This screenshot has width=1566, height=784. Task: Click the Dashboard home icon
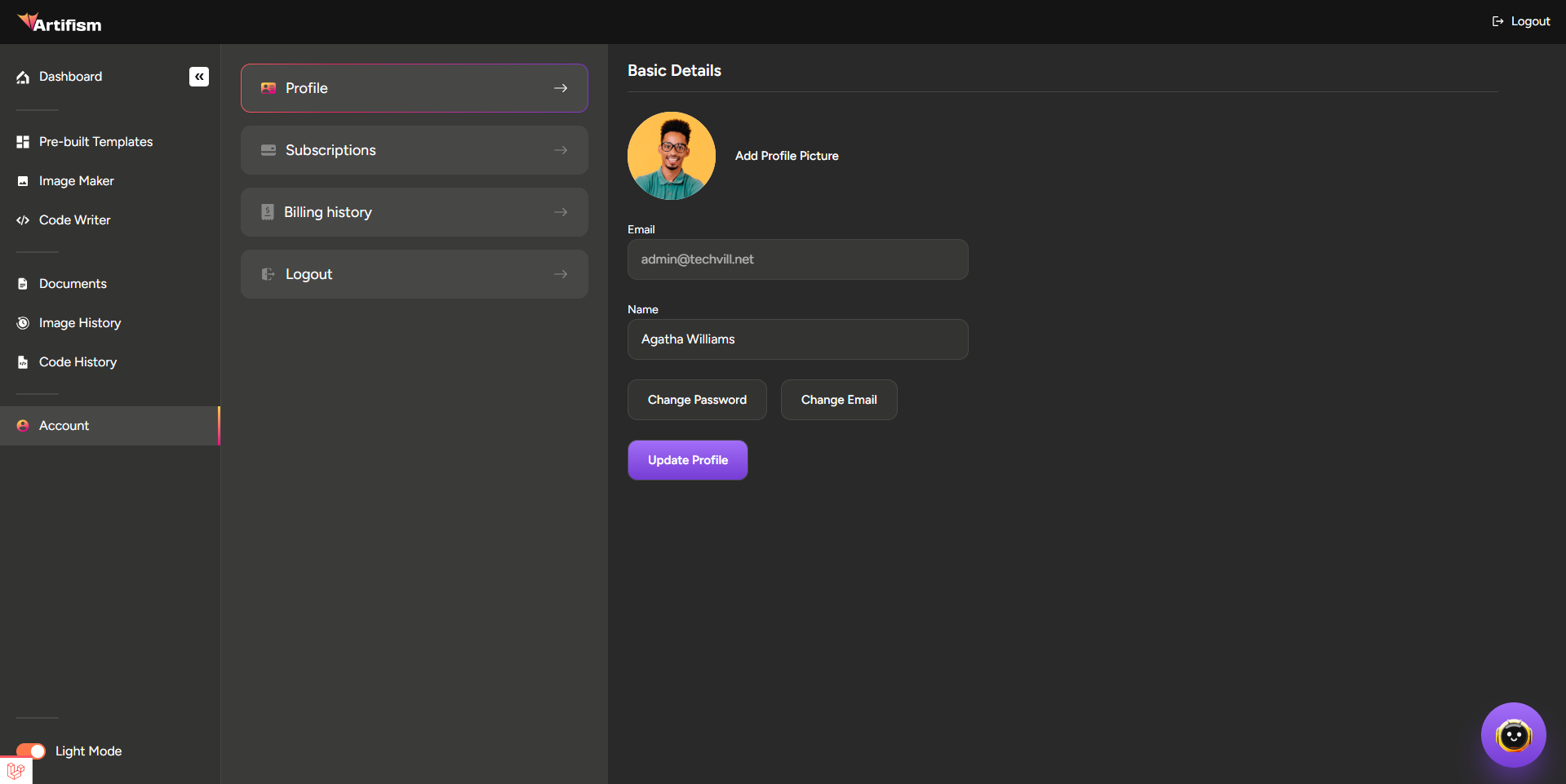coord(23,78)
